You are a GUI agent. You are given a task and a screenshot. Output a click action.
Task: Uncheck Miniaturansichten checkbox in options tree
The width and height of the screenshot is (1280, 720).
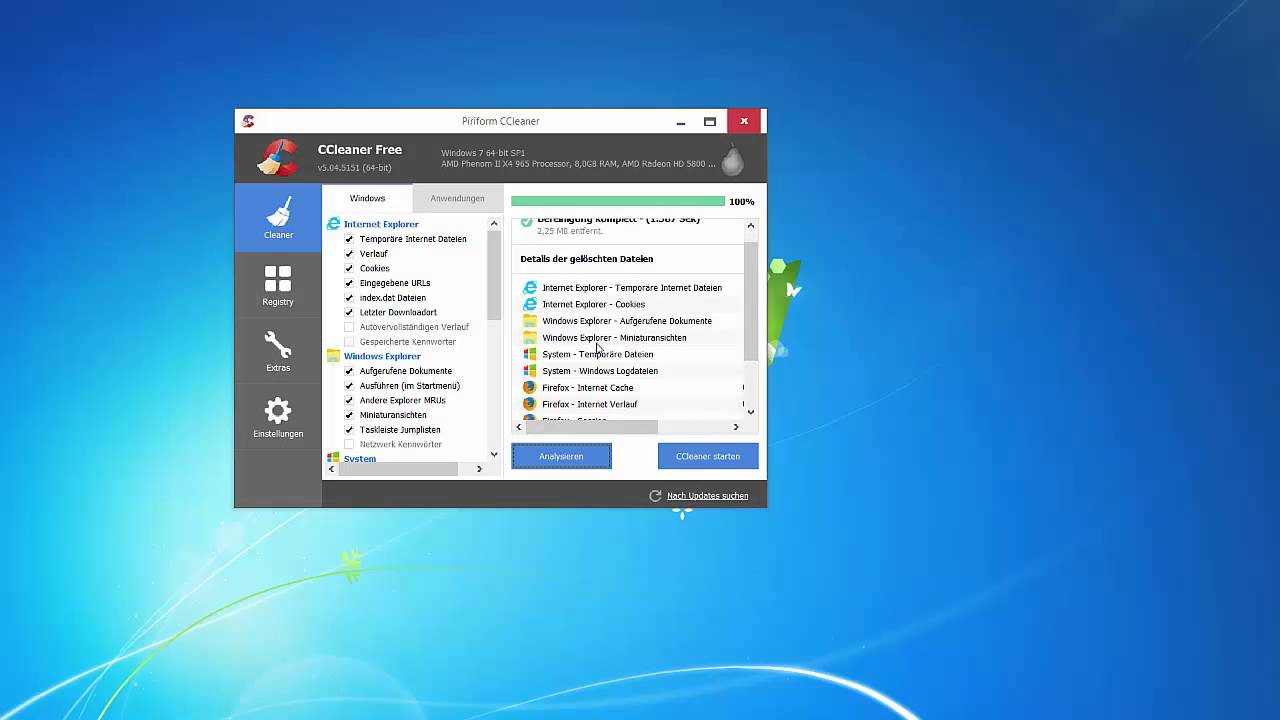coord(349,415)
